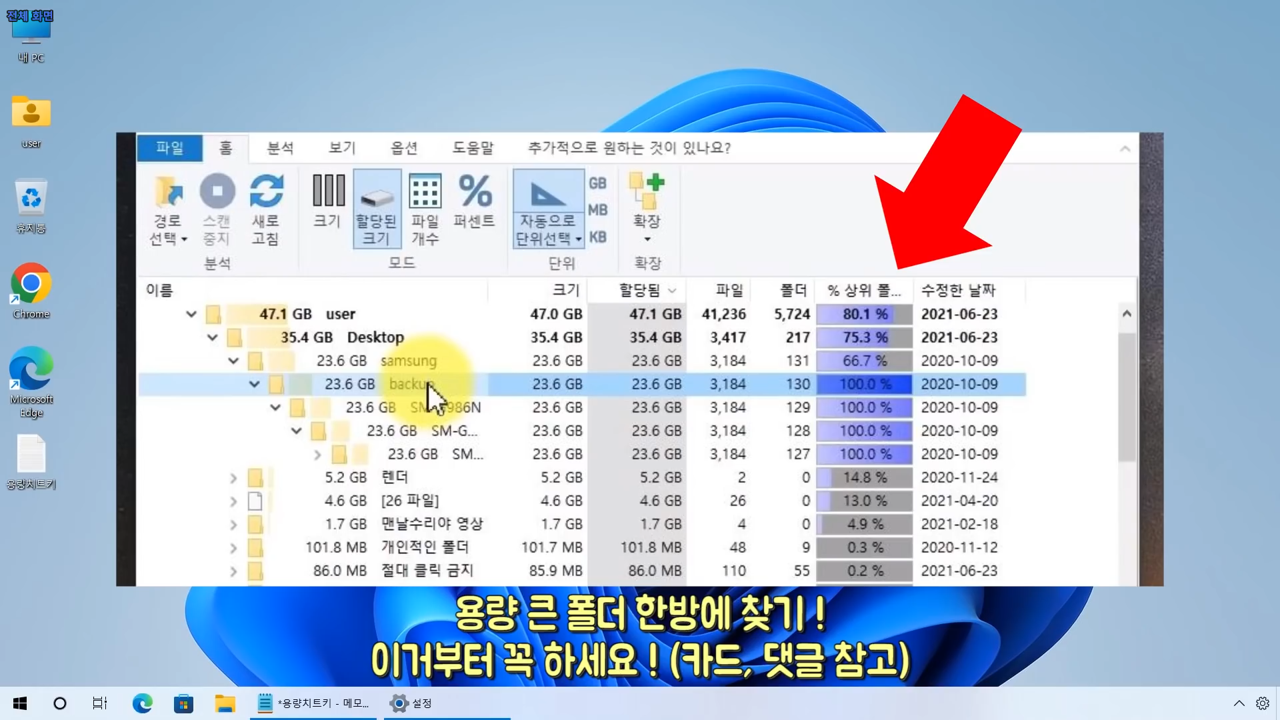Open the 파일 menu tab
This screenshot has width=1280, height=720.
pos(170,148)
